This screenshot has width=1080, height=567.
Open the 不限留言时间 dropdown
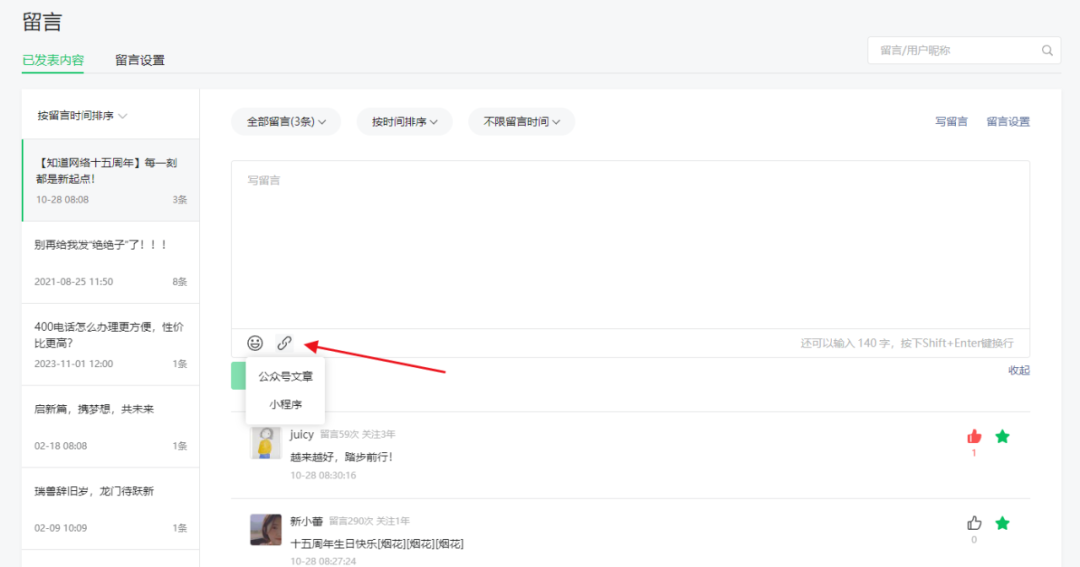[x=521, y=122]
